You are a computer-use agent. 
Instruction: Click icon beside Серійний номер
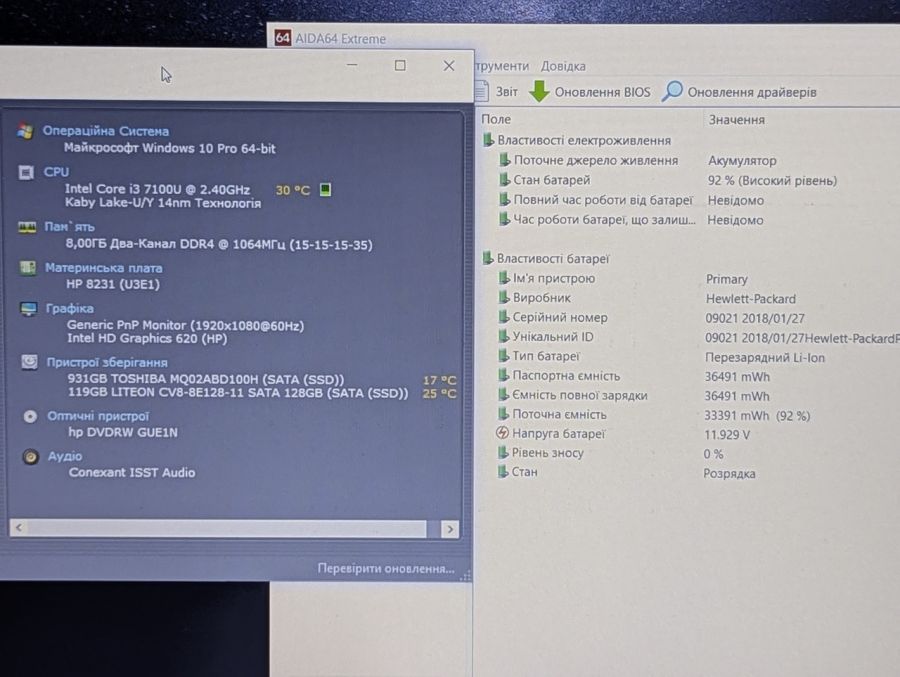tap(503, 317)
